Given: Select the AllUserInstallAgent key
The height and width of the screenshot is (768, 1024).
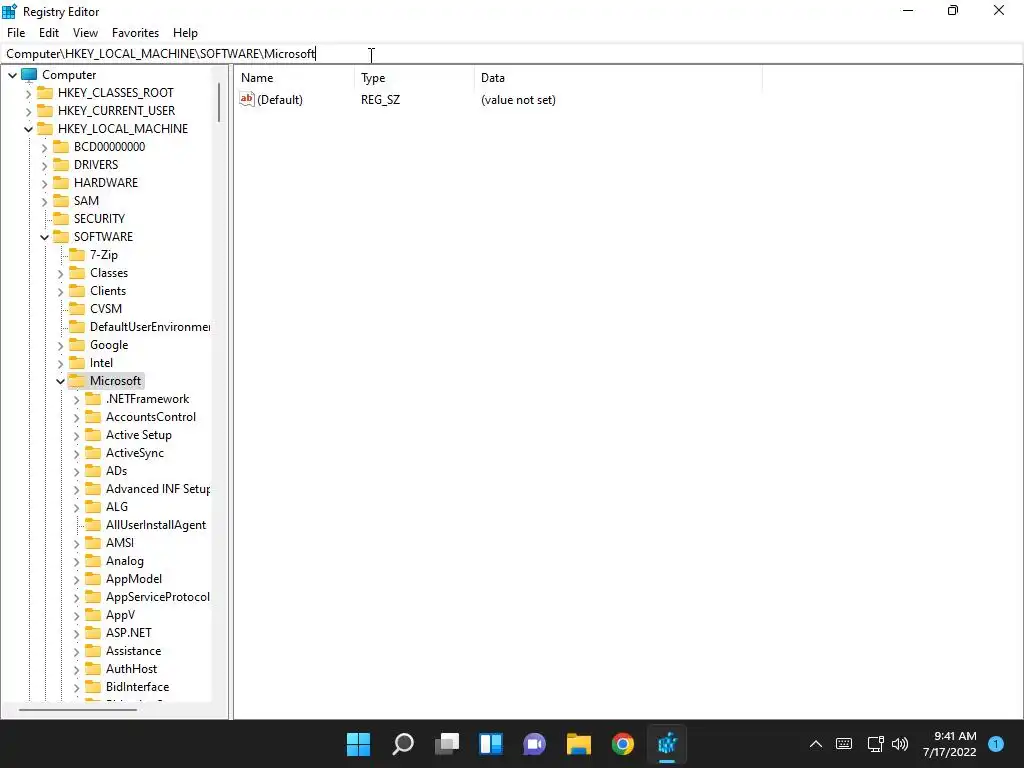Looking at the screenshot, I should [x=156, y=524].
